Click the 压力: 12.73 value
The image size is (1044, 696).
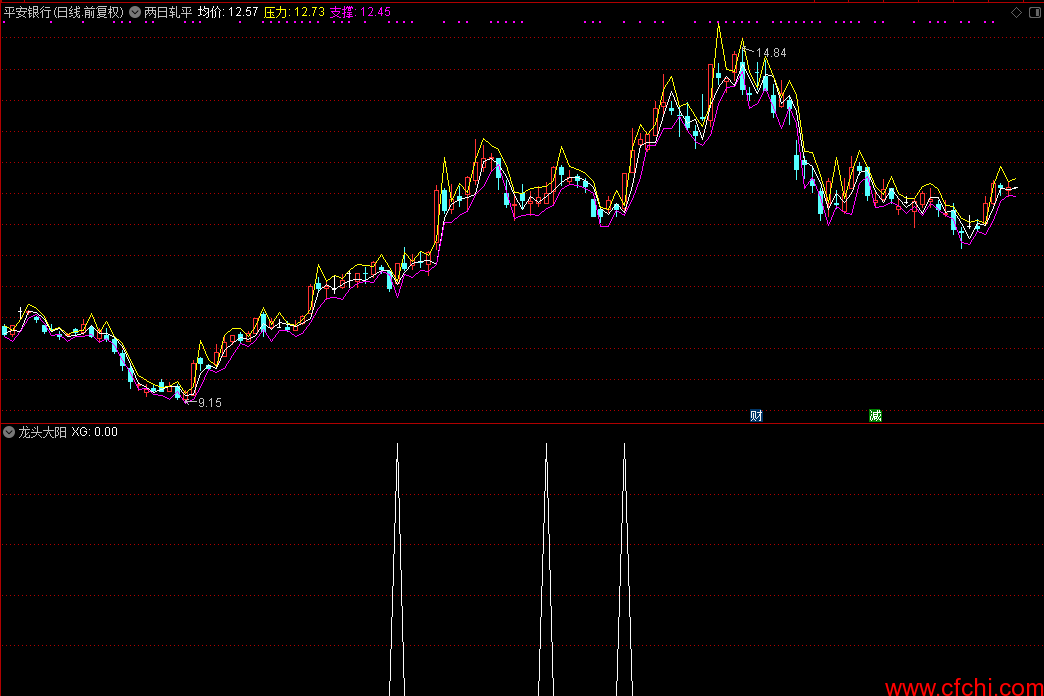tap(294, 12)
